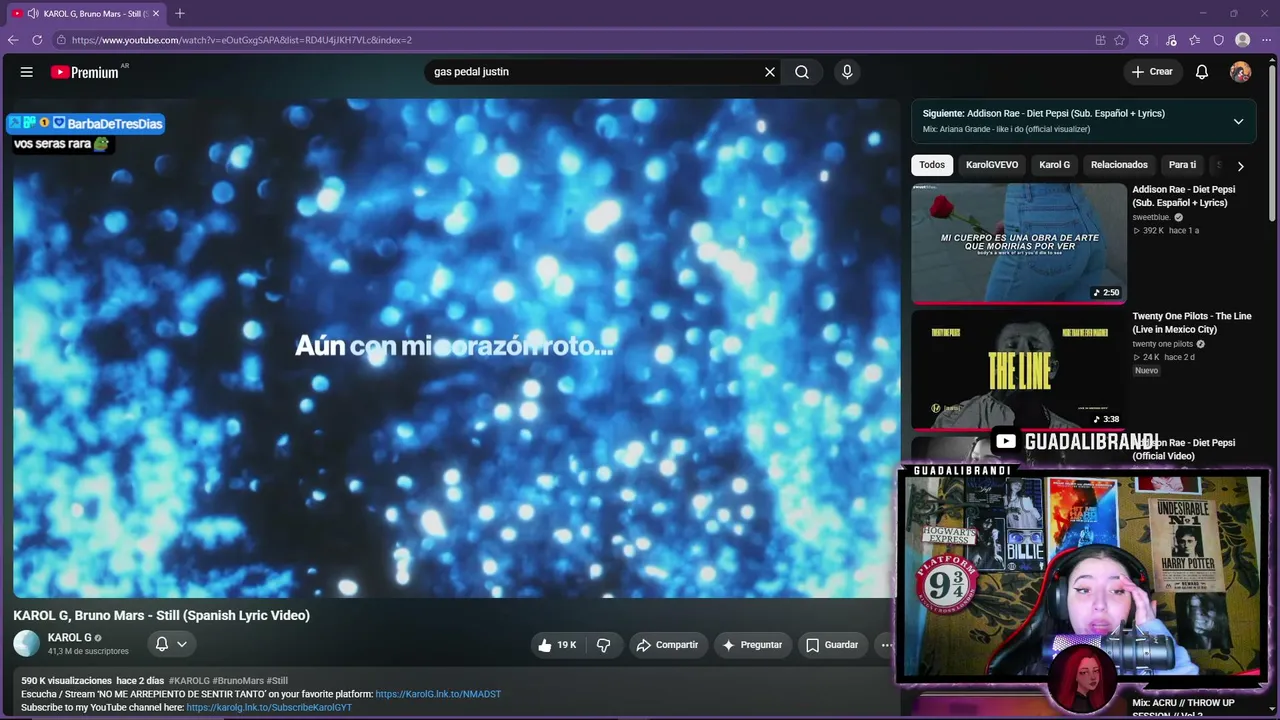Dislike the video
This screenshot has width=1280, height=720.
[604, 645]
